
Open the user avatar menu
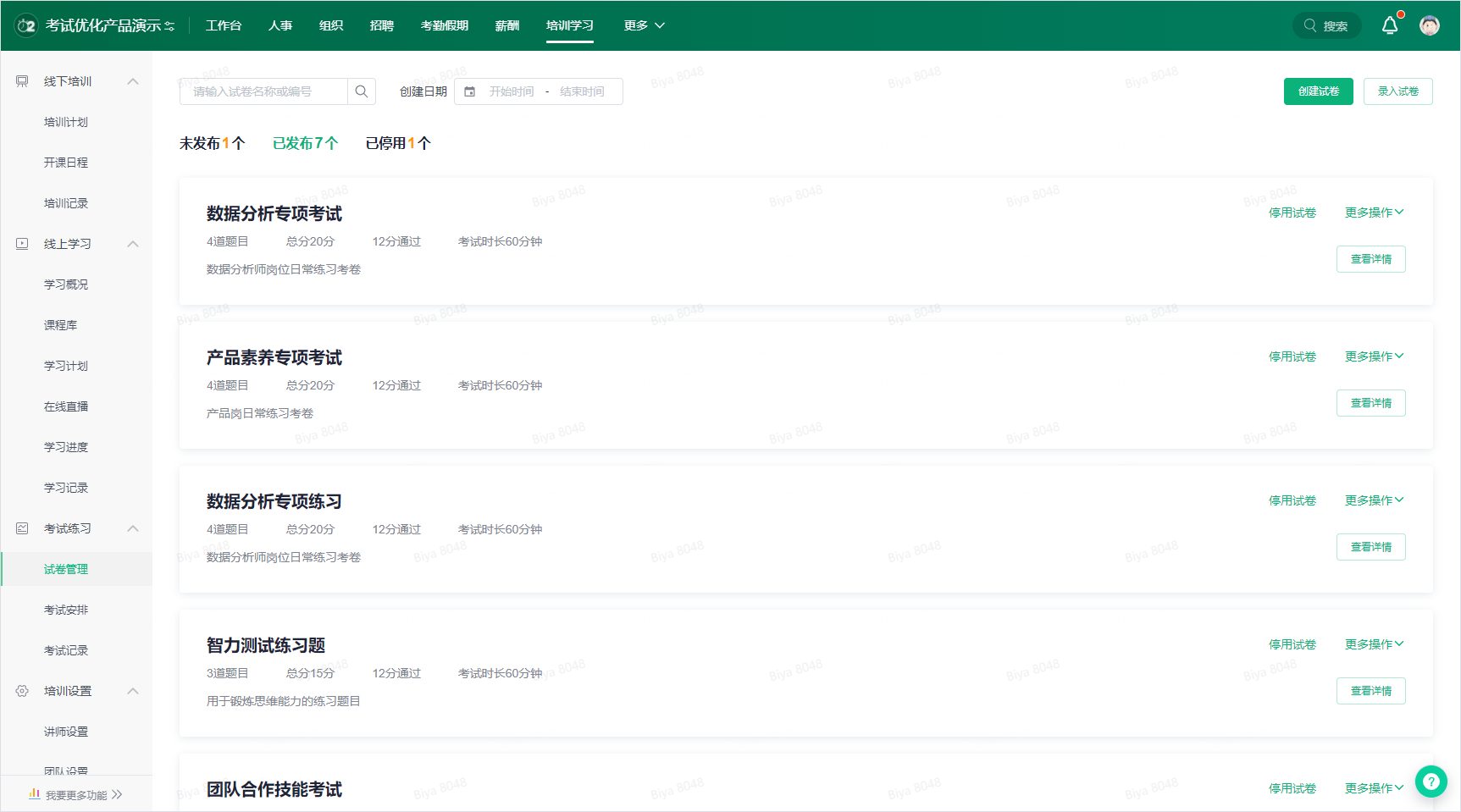1430,25
